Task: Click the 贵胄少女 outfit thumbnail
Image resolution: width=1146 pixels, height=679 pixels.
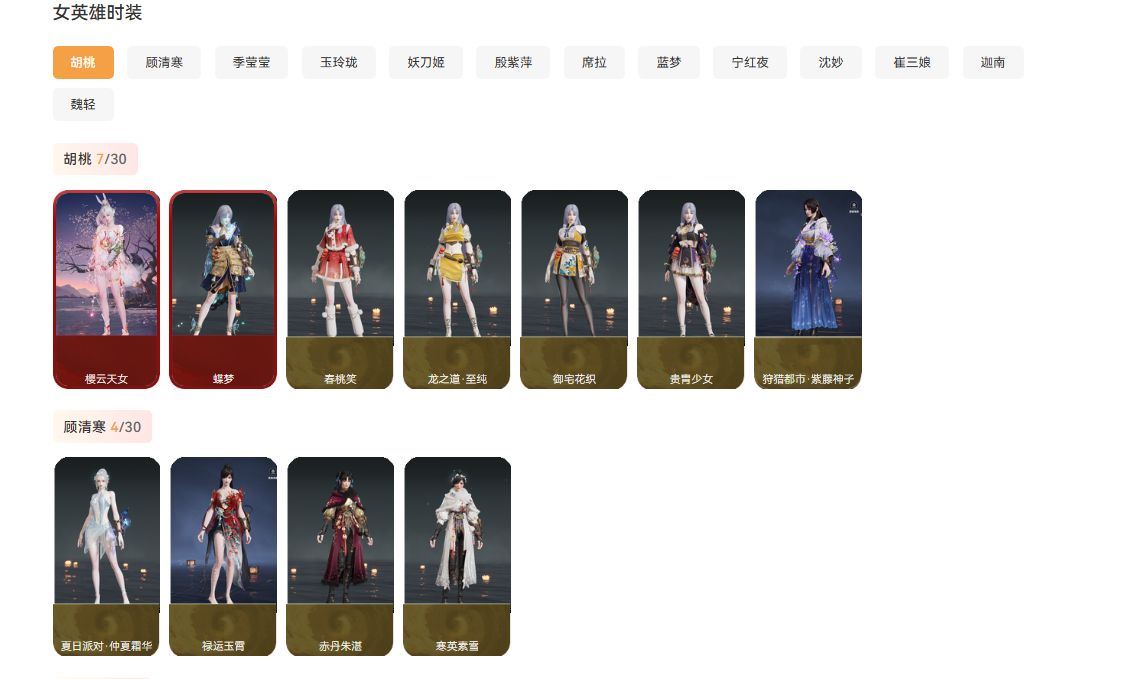Action: pyautogui.click(x=691, y=289)
